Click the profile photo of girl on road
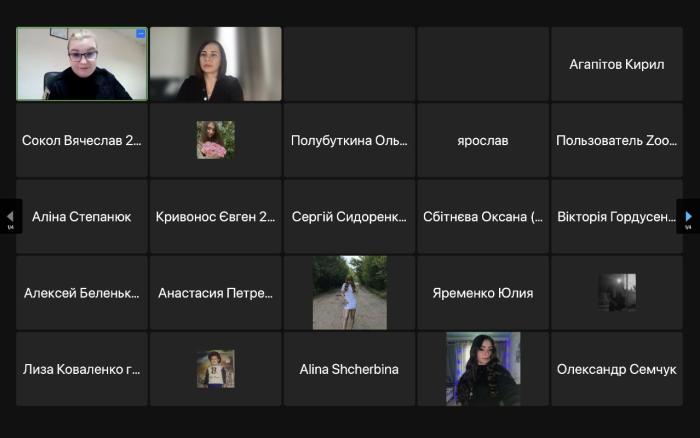This screenshot has width=700, height=438. point(349,293)
